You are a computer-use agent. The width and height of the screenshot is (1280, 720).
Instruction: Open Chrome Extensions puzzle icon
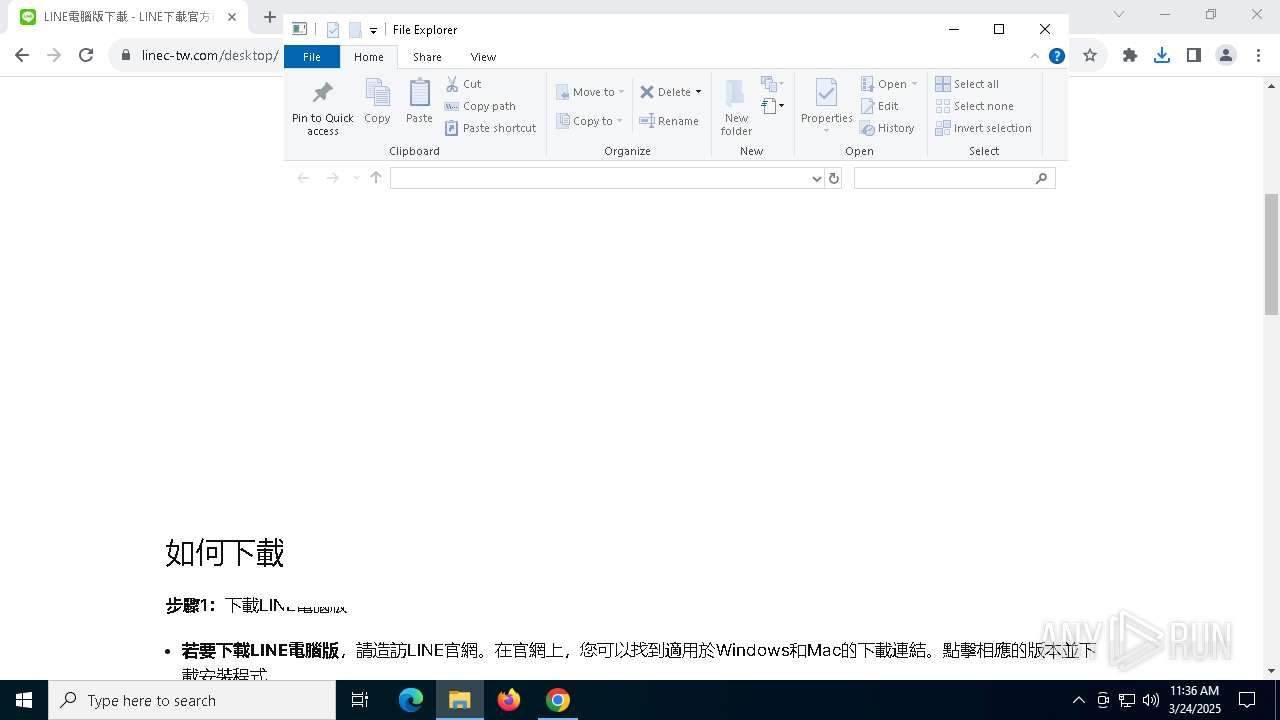click(x=1130, y=55)
